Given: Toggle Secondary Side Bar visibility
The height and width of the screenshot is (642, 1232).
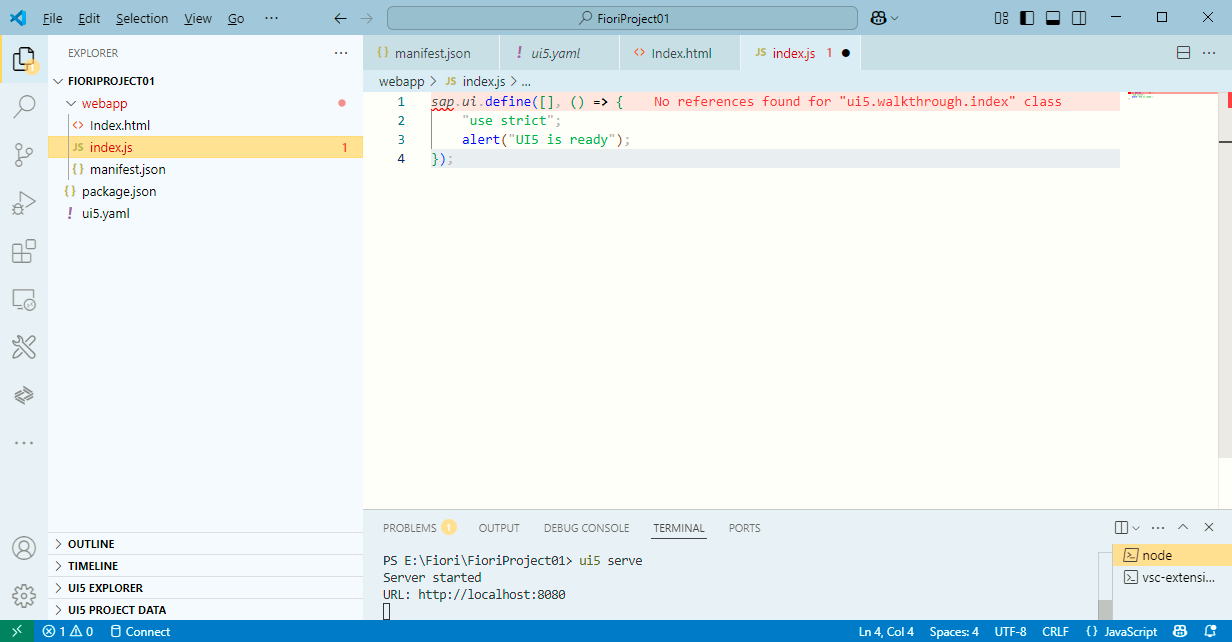Looking at the screenshot, I should click(x=1079, y=18).
